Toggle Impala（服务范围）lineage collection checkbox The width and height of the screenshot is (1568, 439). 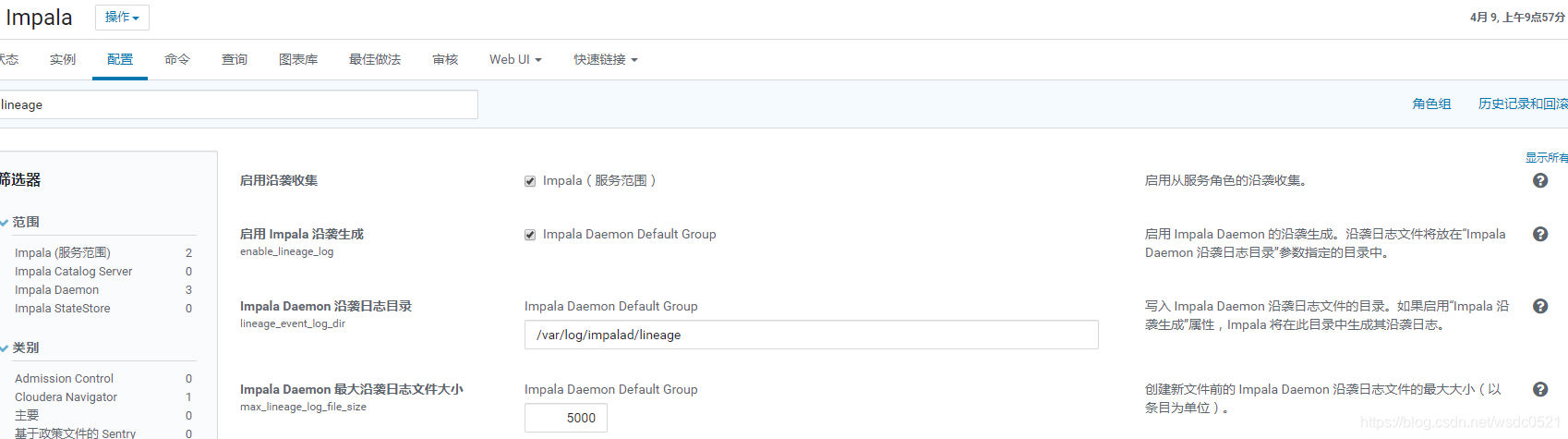(x=530, y=181)
